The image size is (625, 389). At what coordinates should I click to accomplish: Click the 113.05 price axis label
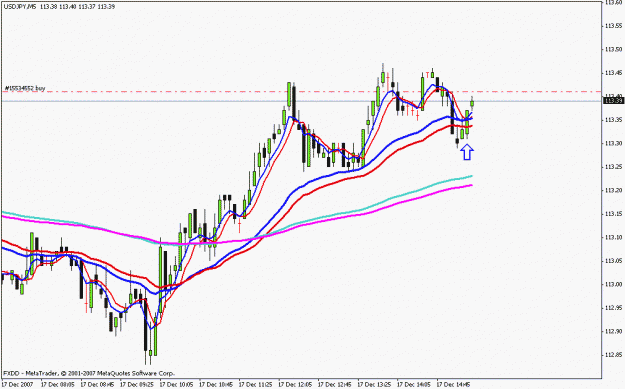click(x=613, y=261)
